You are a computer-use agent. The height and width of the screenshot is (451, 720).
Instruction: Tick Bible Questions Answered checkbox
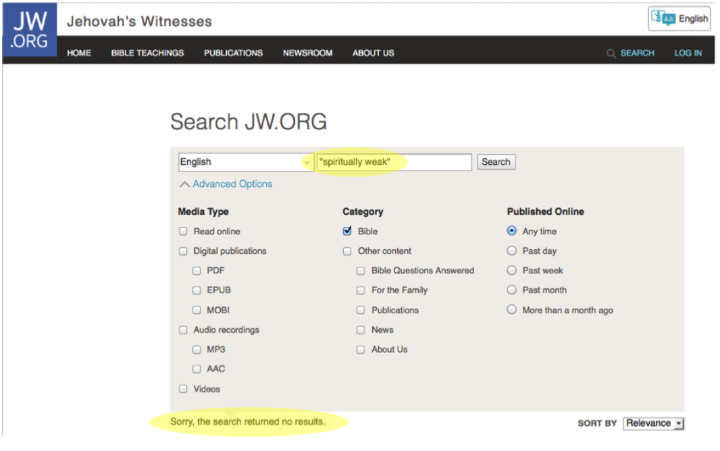[x=361, y=271]
